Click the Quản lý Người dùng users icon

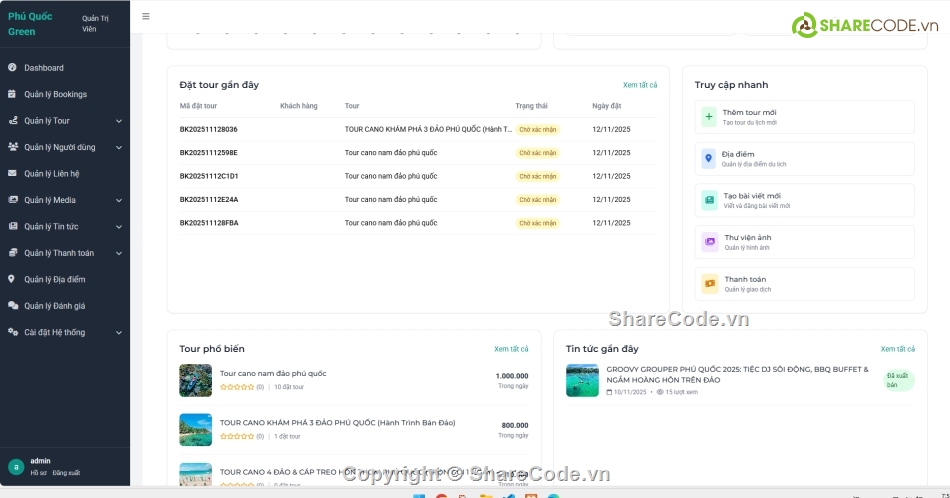13,147
